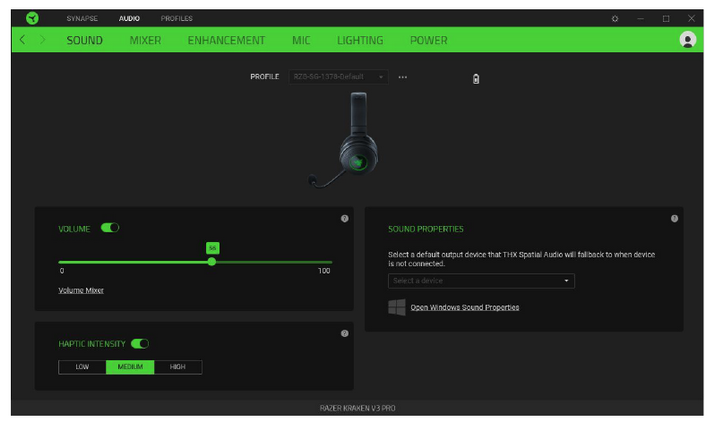Maximize the Synapse window
The width and height of the screenshot is (711, 422).
pos(666,19)
